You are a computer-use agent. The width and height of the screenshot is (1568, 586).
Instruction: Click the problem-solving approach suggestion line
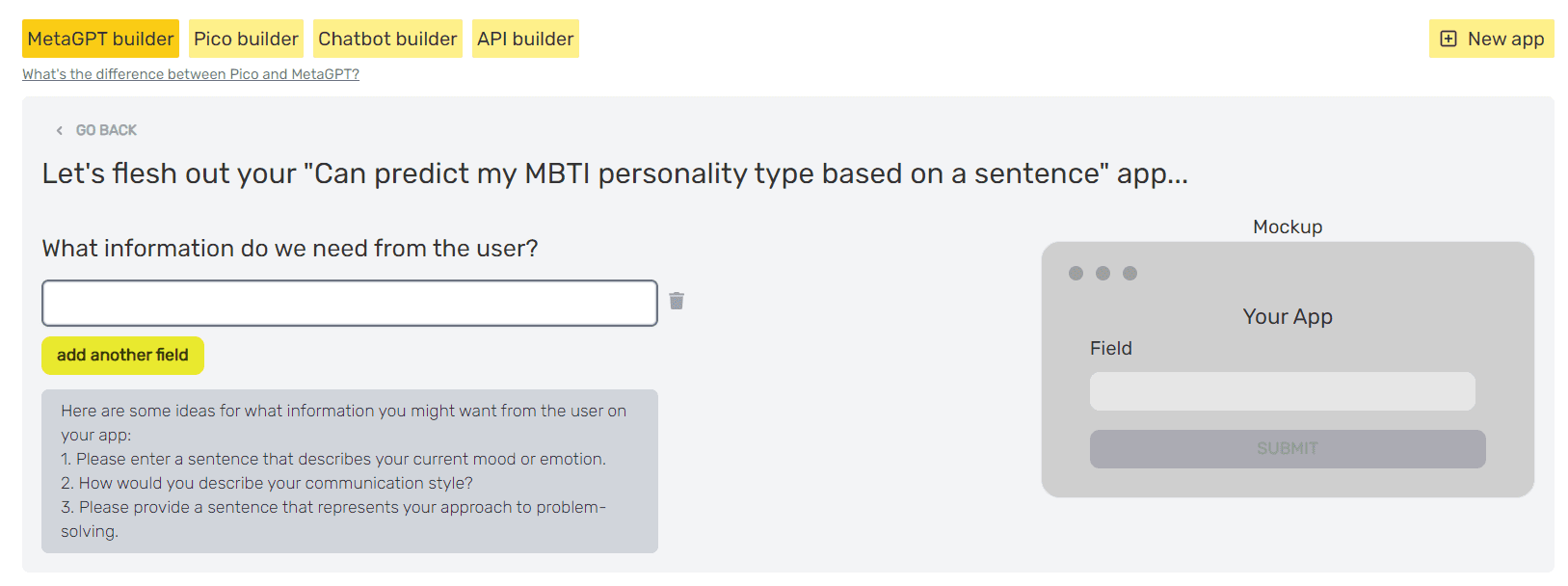point(333,519)
